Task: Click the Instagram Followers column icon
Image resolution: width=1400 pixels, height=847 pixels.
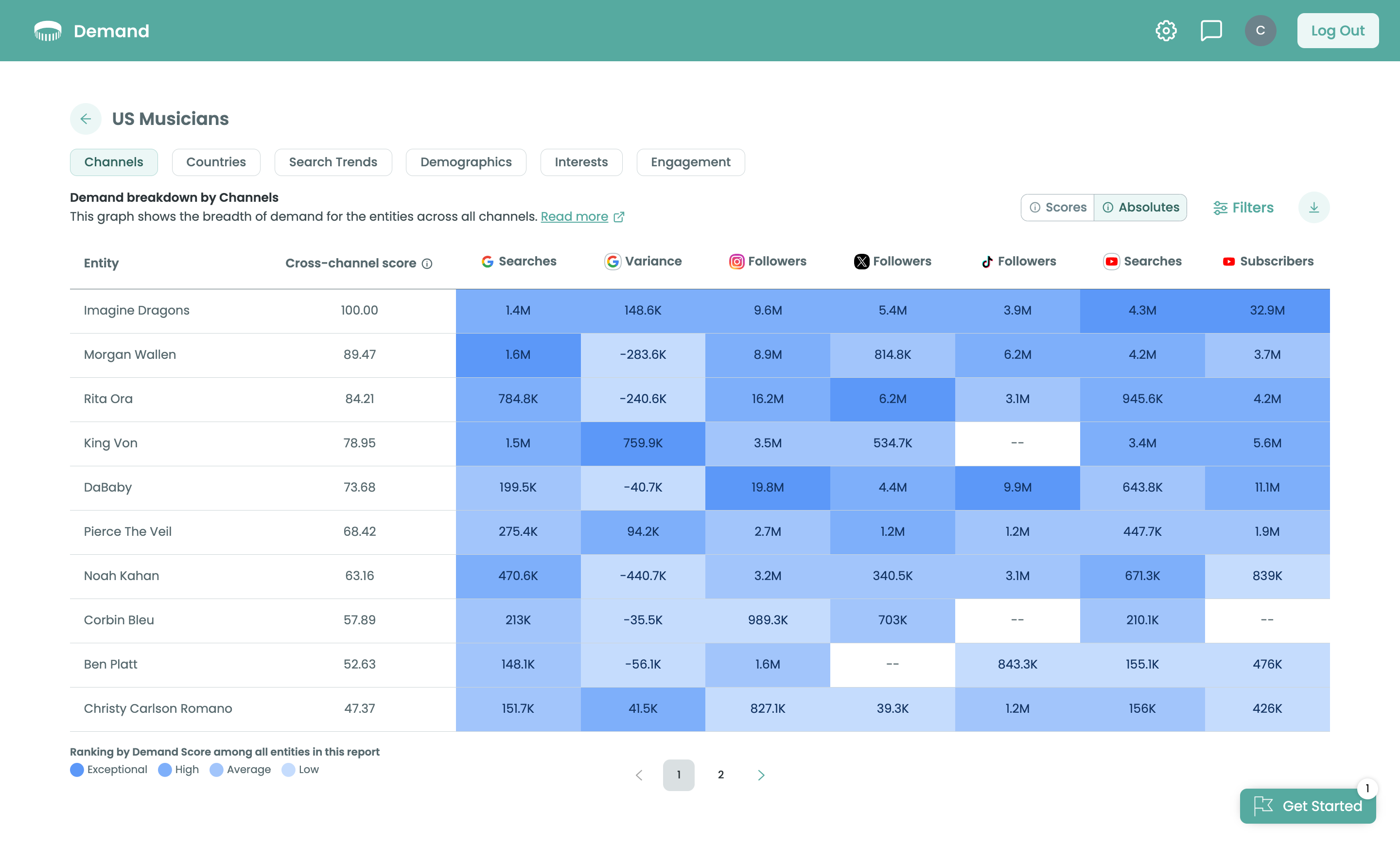Action: point(736,262)
